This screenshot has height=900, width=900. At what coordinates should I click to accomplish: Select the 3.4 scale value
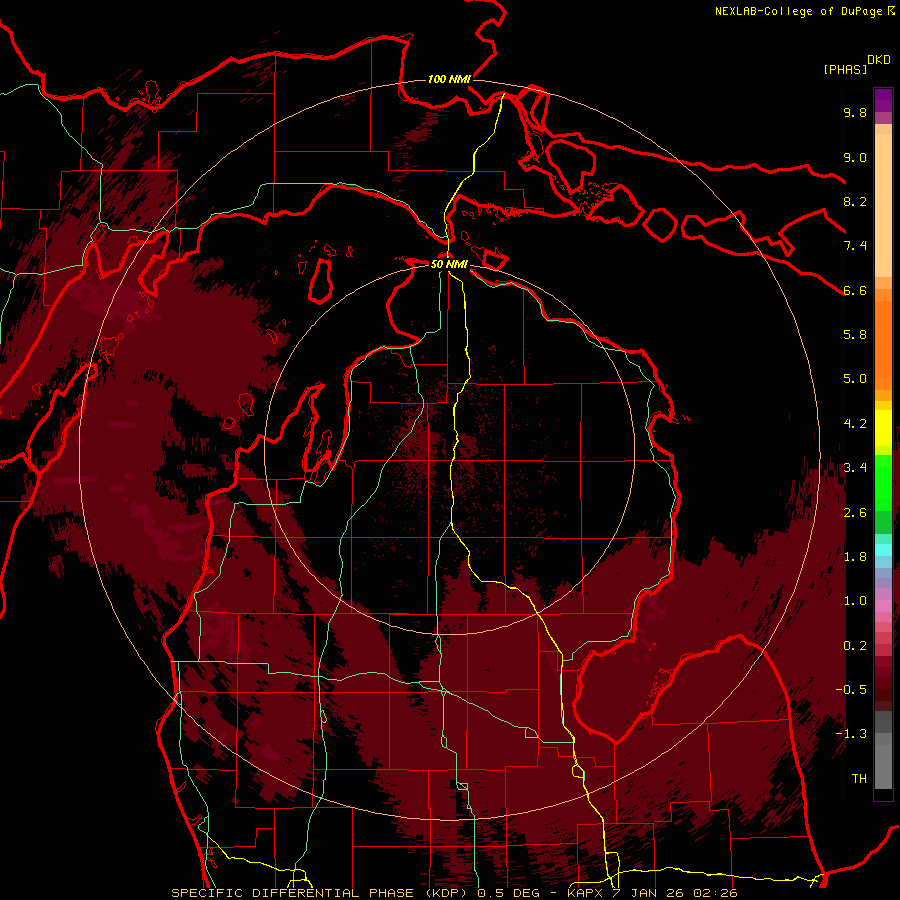(x=855, y=468)
